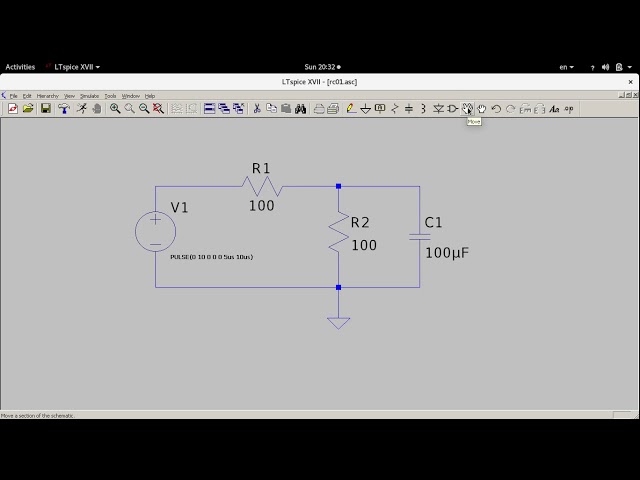Screen dimensions: 640x480
Task: Select the Place Resistor tool
Action: [x=395, y=109]
